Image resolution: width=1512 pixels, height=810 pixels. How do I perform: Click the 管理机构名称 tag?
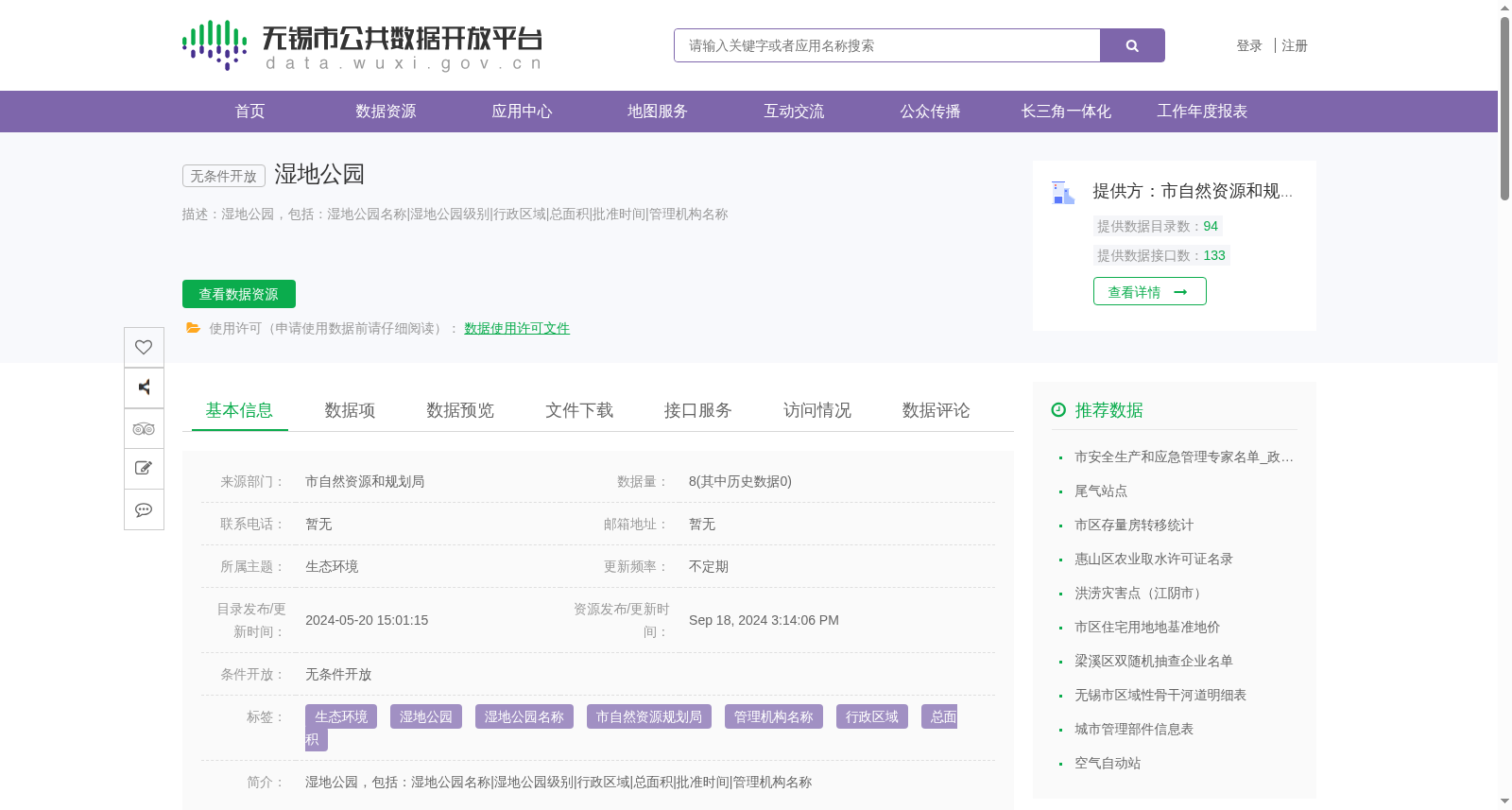(x=774, y=716)
